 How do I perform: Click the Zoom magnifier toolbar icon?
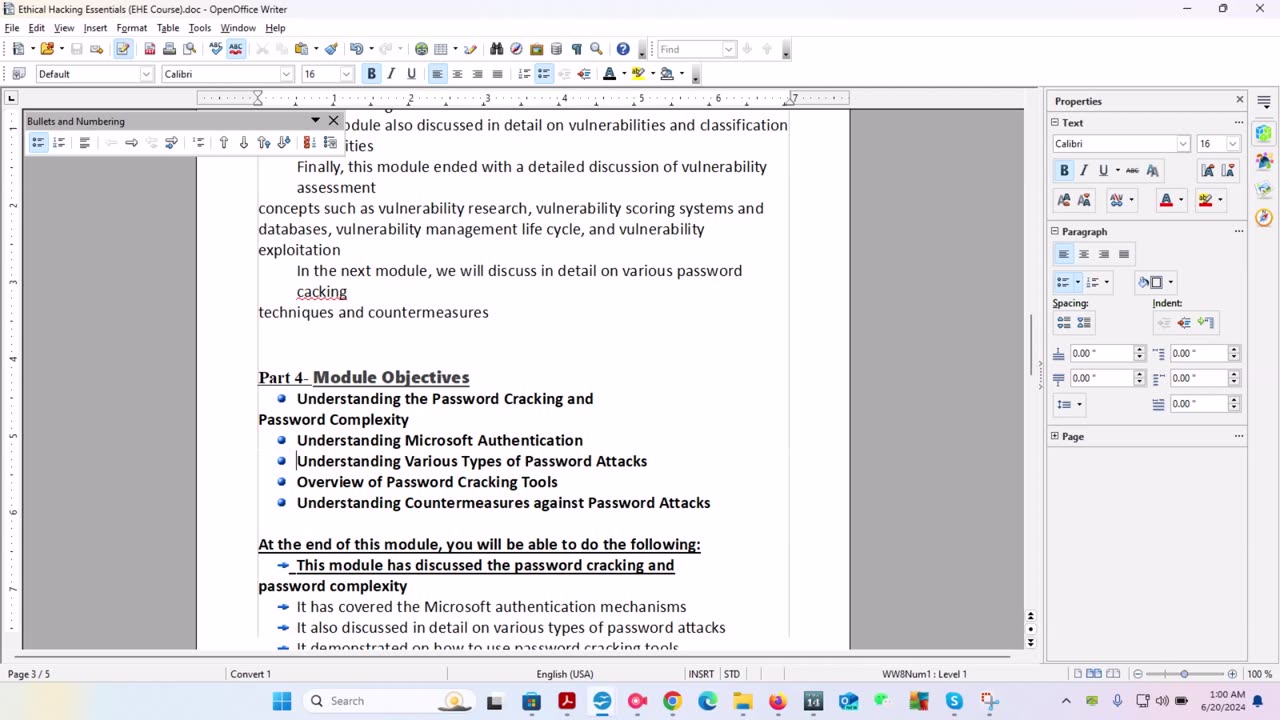[596, 49]
